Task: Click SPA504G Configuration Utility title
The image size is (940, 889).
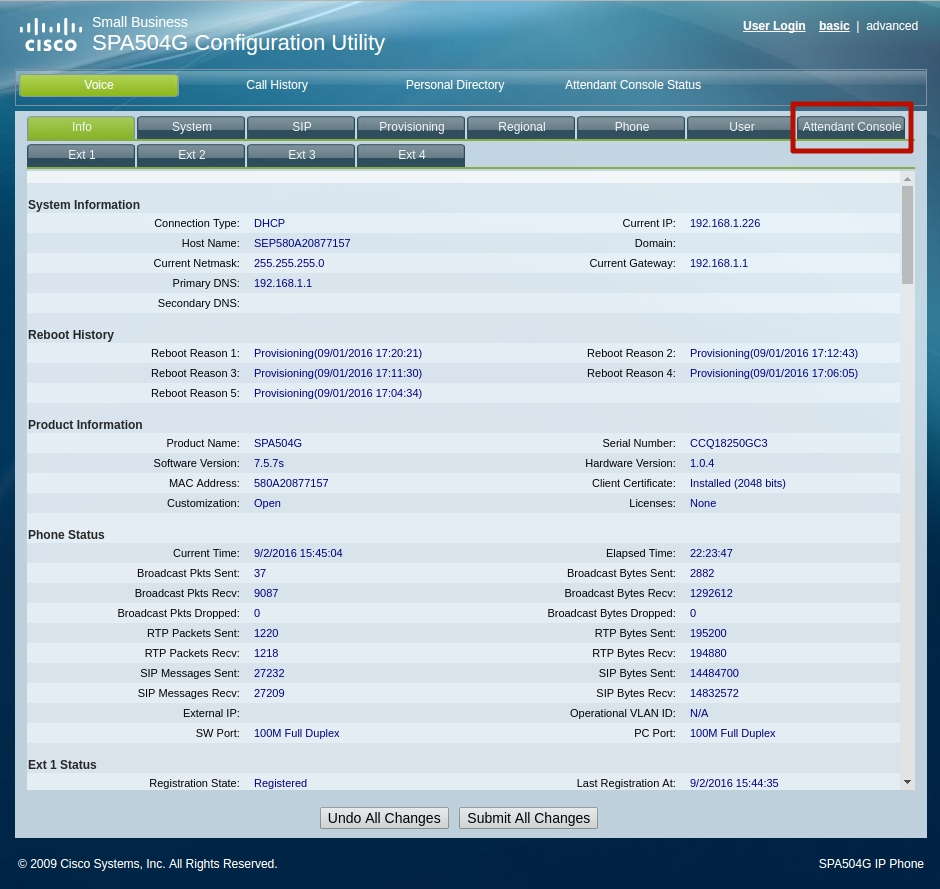Action: click(238, 43)
